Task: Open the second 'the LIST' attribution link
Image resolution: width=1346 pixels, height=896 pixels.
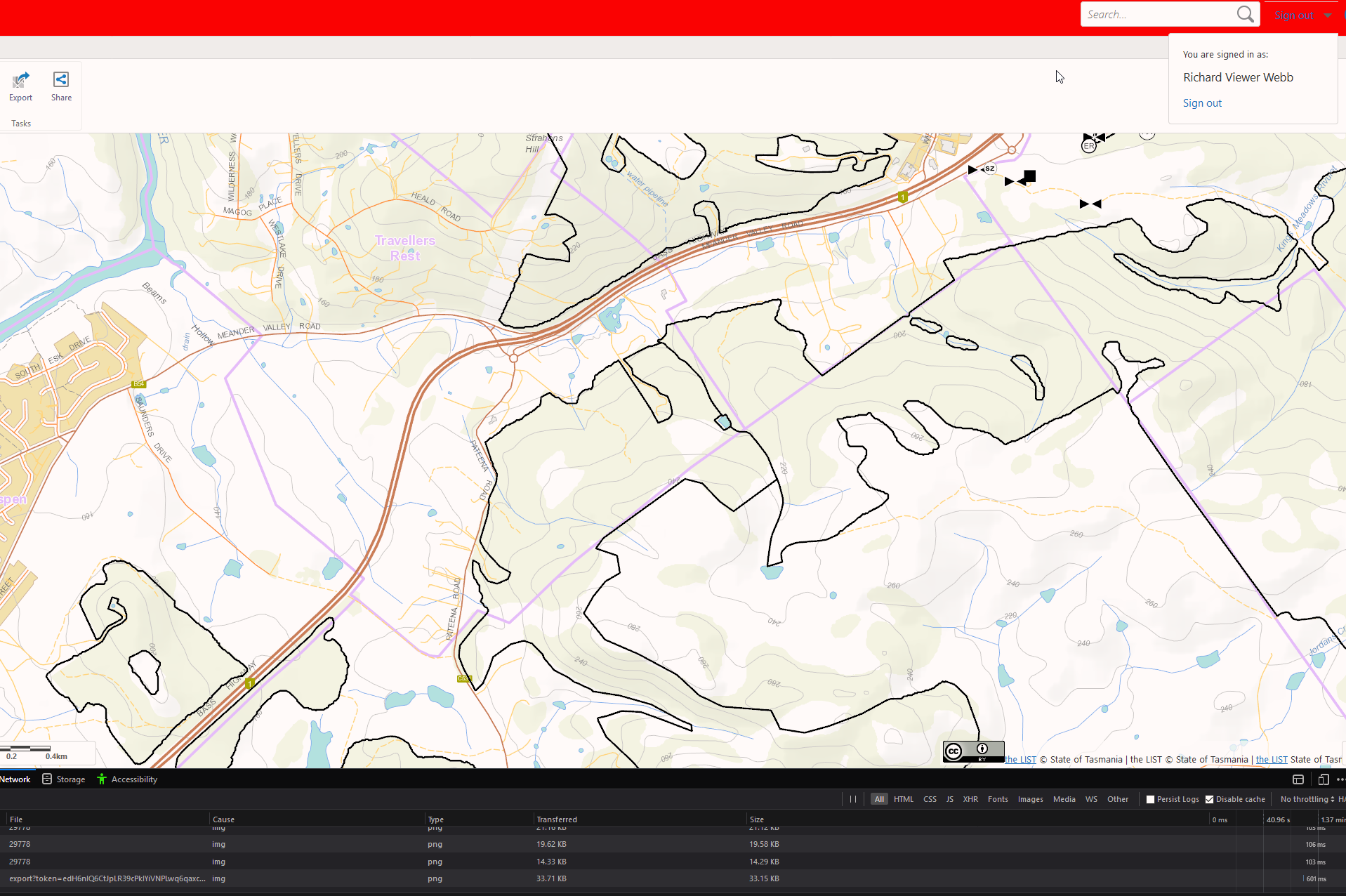Action: (1272, 759)
